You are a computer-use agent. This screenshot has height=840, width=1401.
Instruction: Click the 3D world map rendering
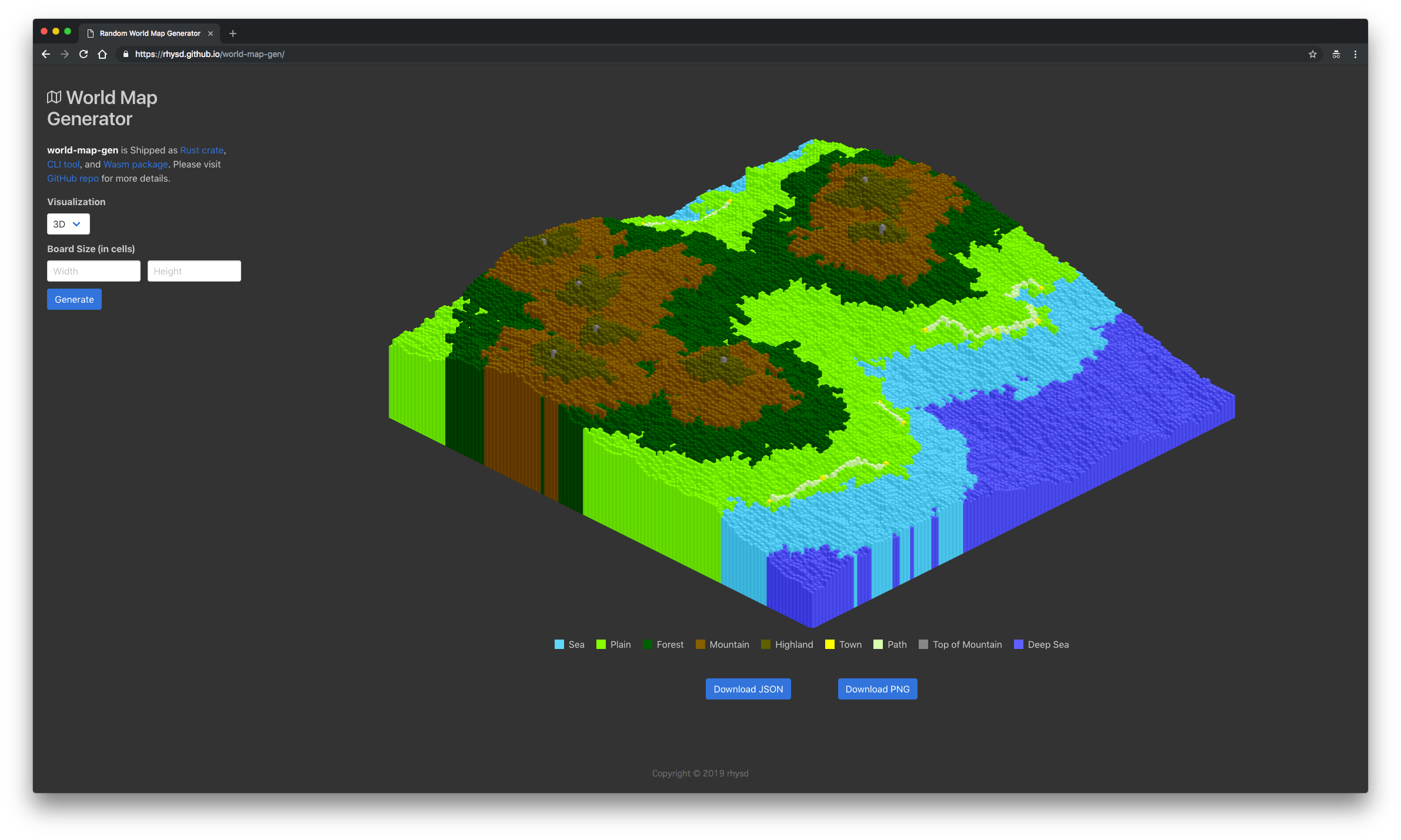pyautogui.click(x=812, y=383)
